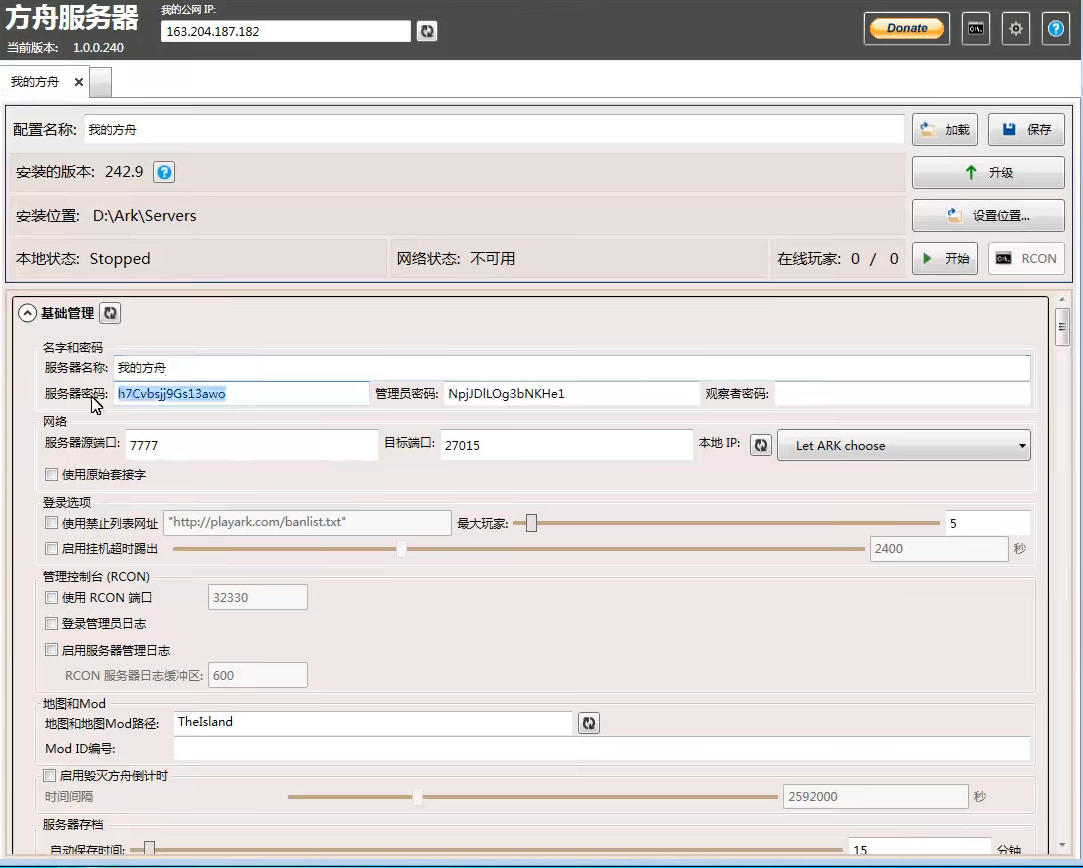Click the 自动保存时间 slider handle
Image resolution: width=1083 pixels, height=868 pixels.
149,849
